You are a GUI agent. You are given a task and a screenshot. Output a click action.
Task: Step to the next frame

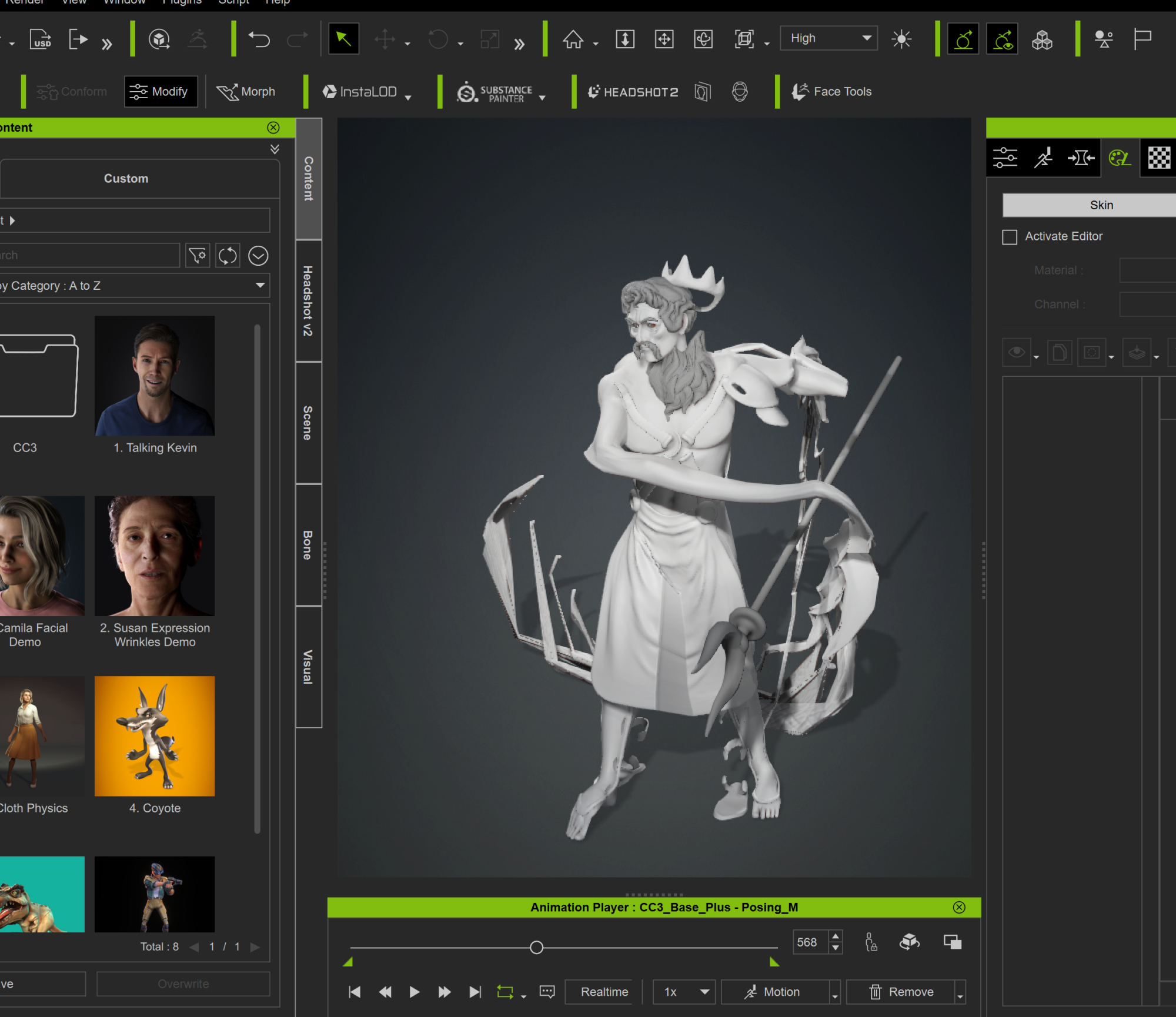tap(445, 992)
